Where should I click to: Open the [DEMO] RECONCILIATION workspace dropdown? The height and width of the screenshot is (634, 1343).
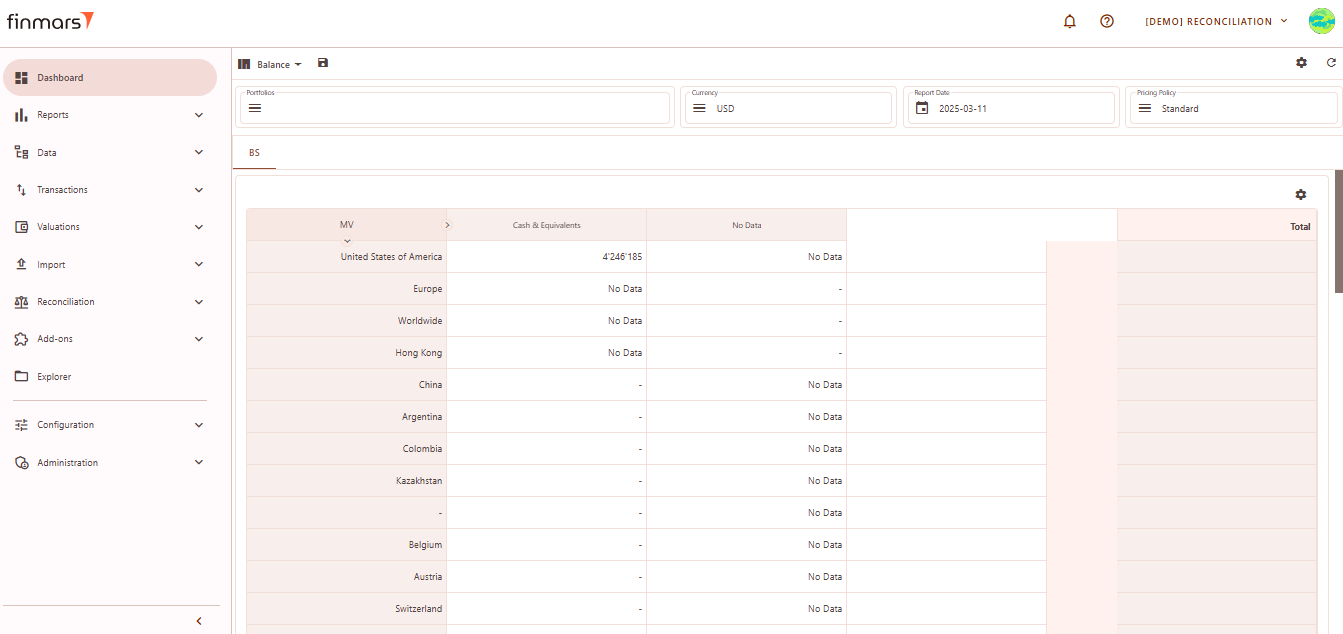point(1216,21)
